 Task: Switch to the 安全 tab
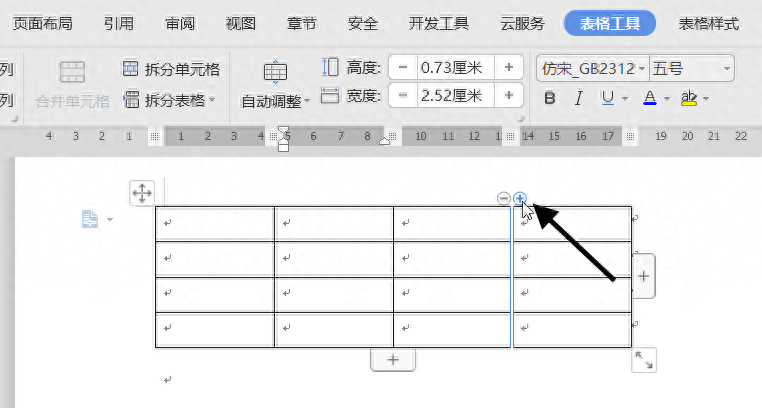[363, 23]
